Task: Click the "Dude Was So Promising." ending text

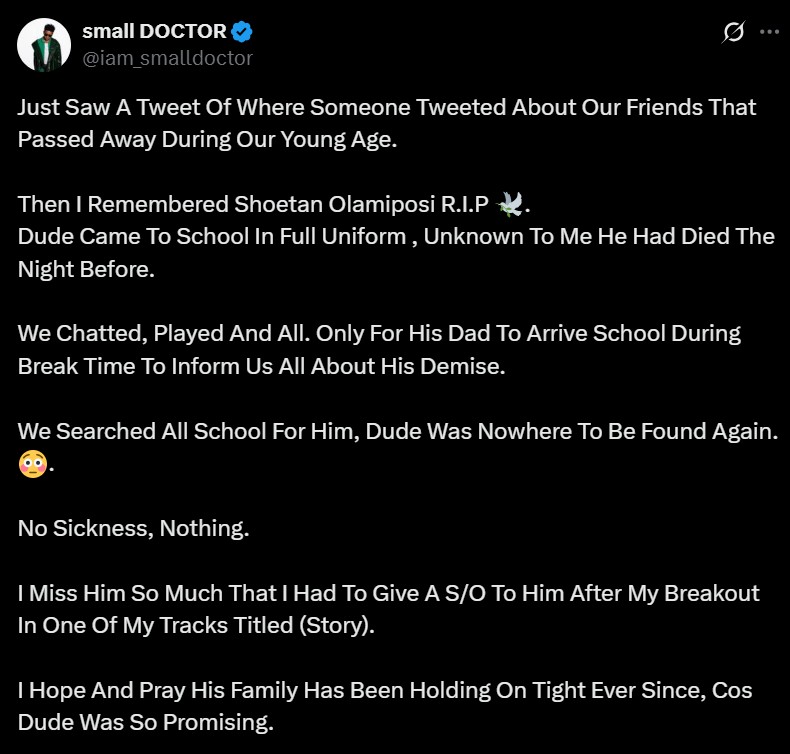Action: click(145, 723)
